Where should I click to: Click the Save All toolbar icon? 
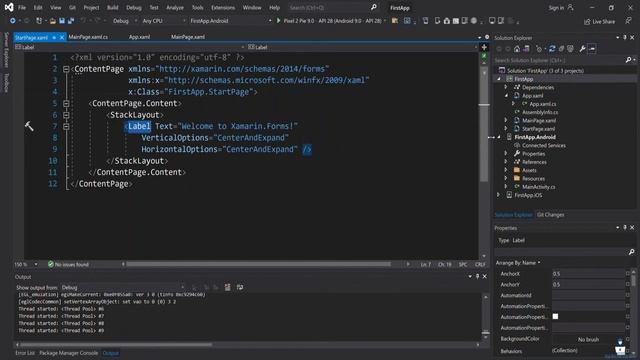pos(71,20)
